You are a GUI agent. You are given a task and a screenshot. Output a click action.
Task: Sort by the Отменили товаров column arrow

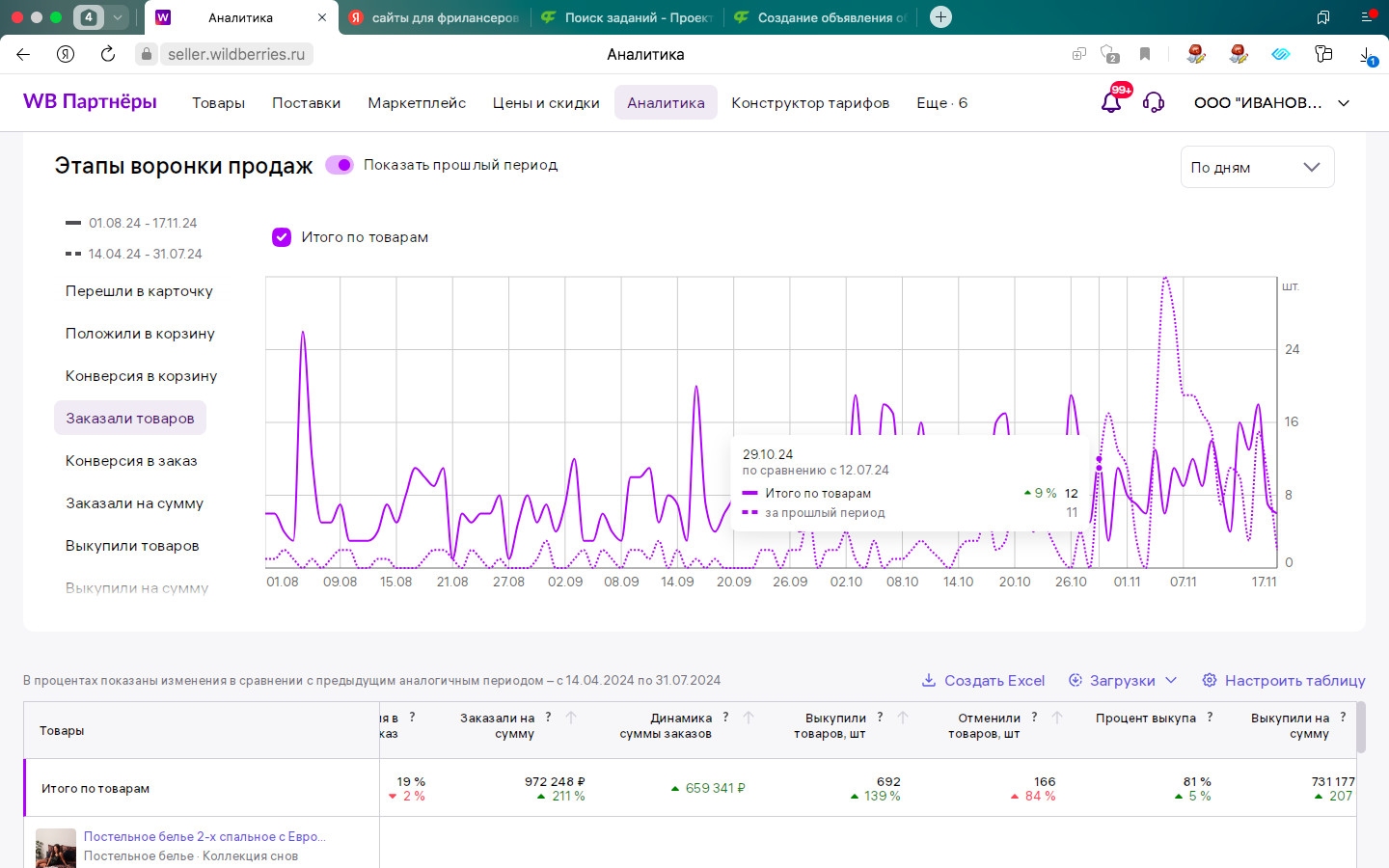1057,718
